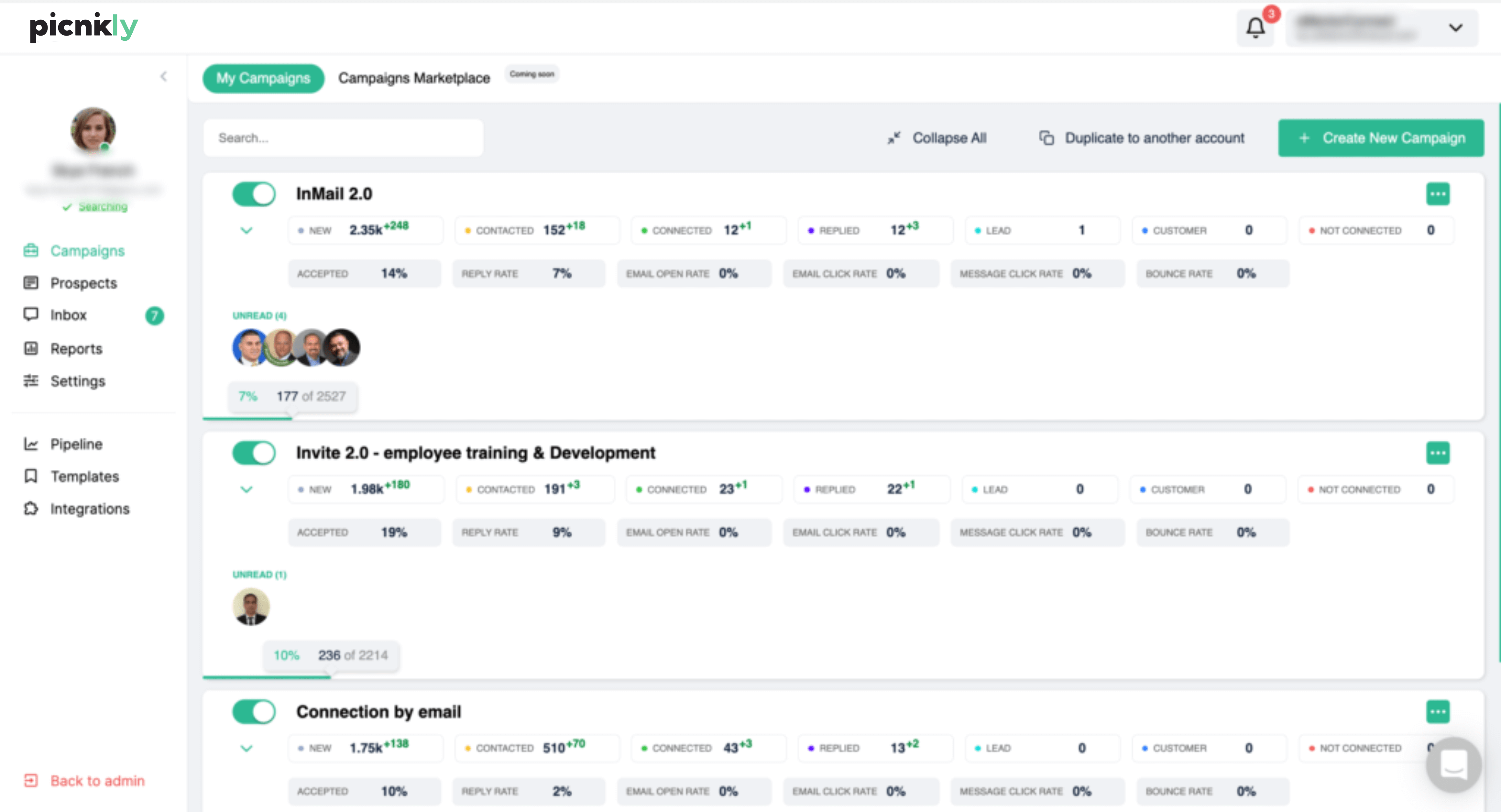Screen dimensions: 1501x812
Task: Click the three-dot menu for InMail 2.0
Action: click(x=1438, y=194)
